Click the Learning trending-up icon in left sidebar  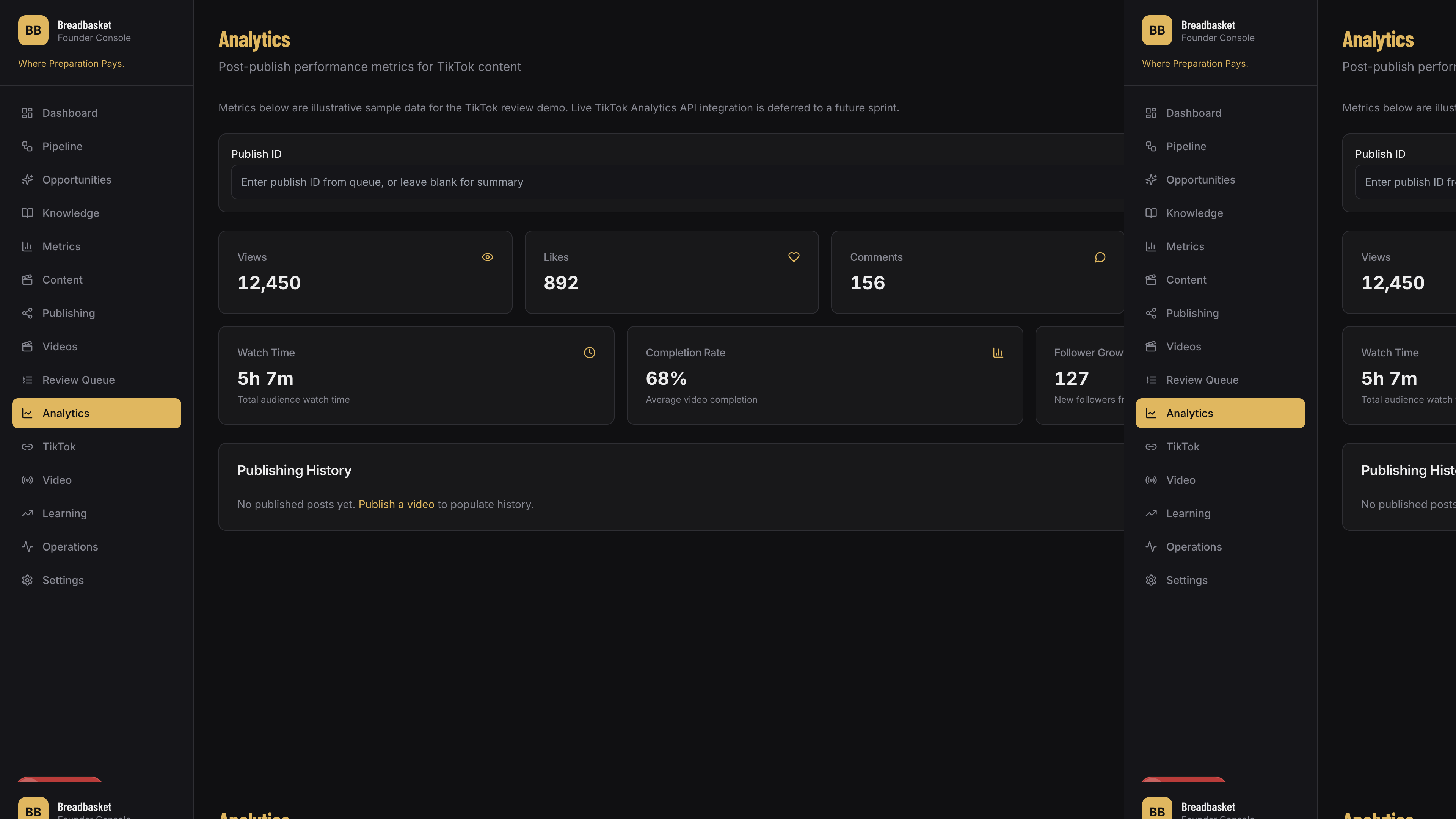click(x=27, y=513)
